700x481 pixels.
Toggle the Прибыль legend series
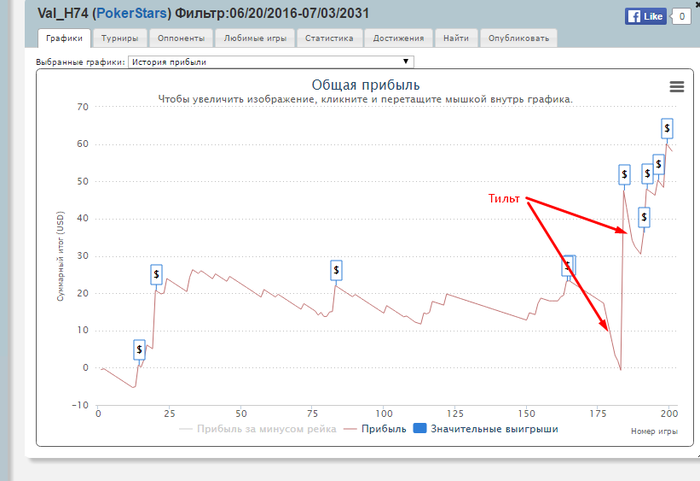pos(375,429)
